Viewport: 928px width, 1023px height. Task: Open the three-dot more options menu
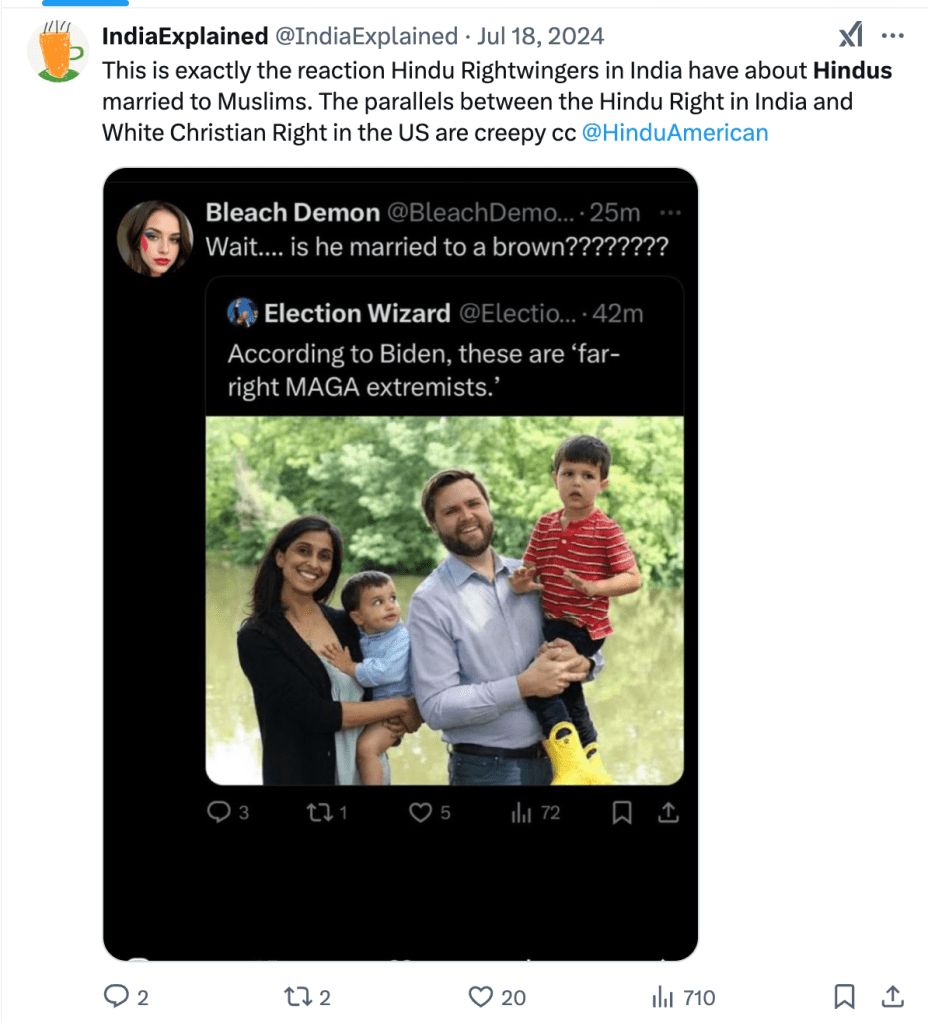pos(892,36)
